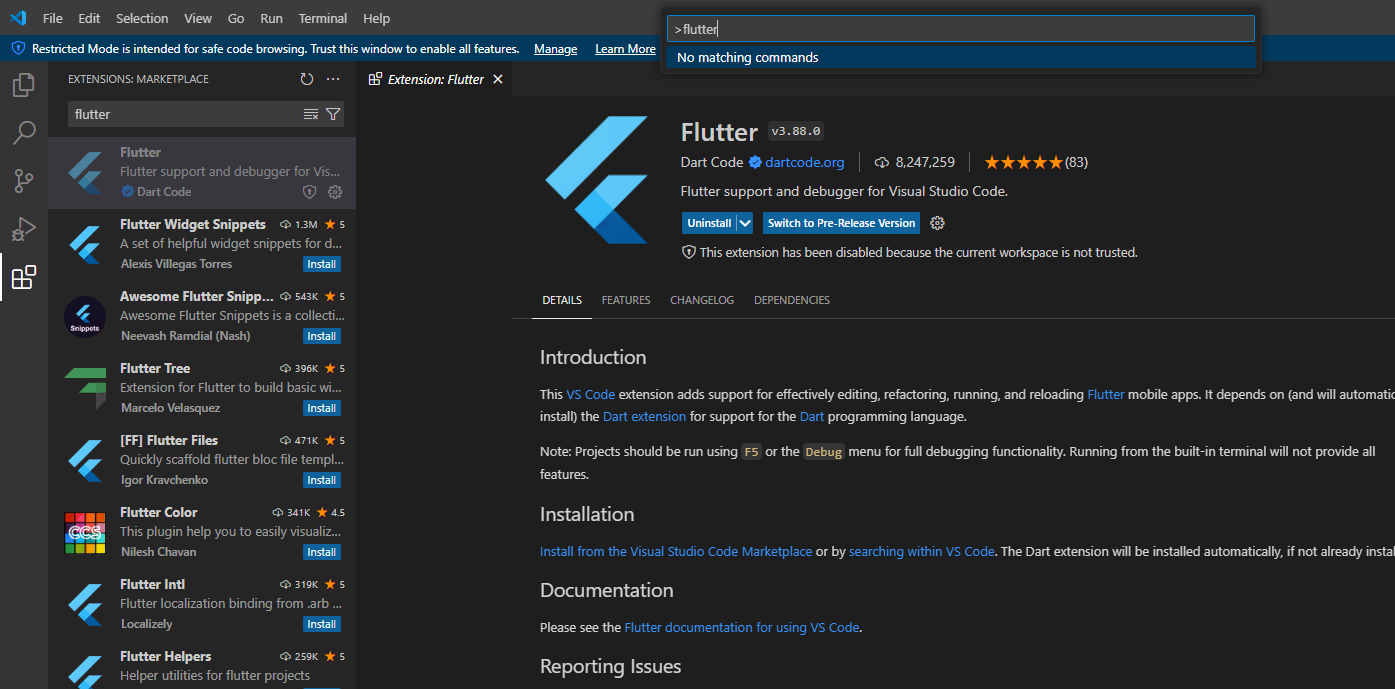Select the Flutter Intl list item
The width and height of the screenshot is (1395, 689).
click(202, 604)
